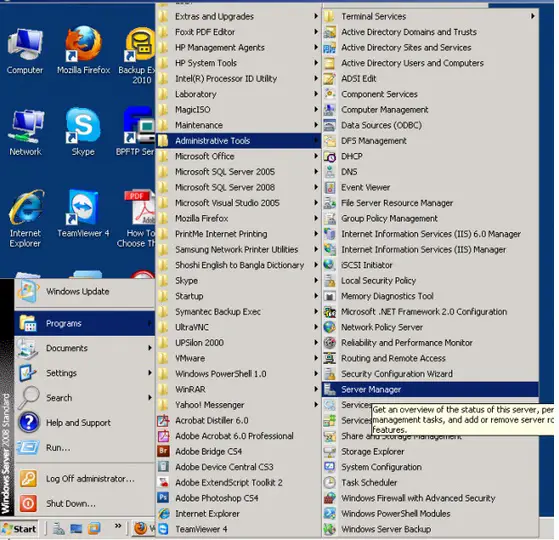Click the Windows Server Backup icon
559x540 pixels.
pos(330,529)
